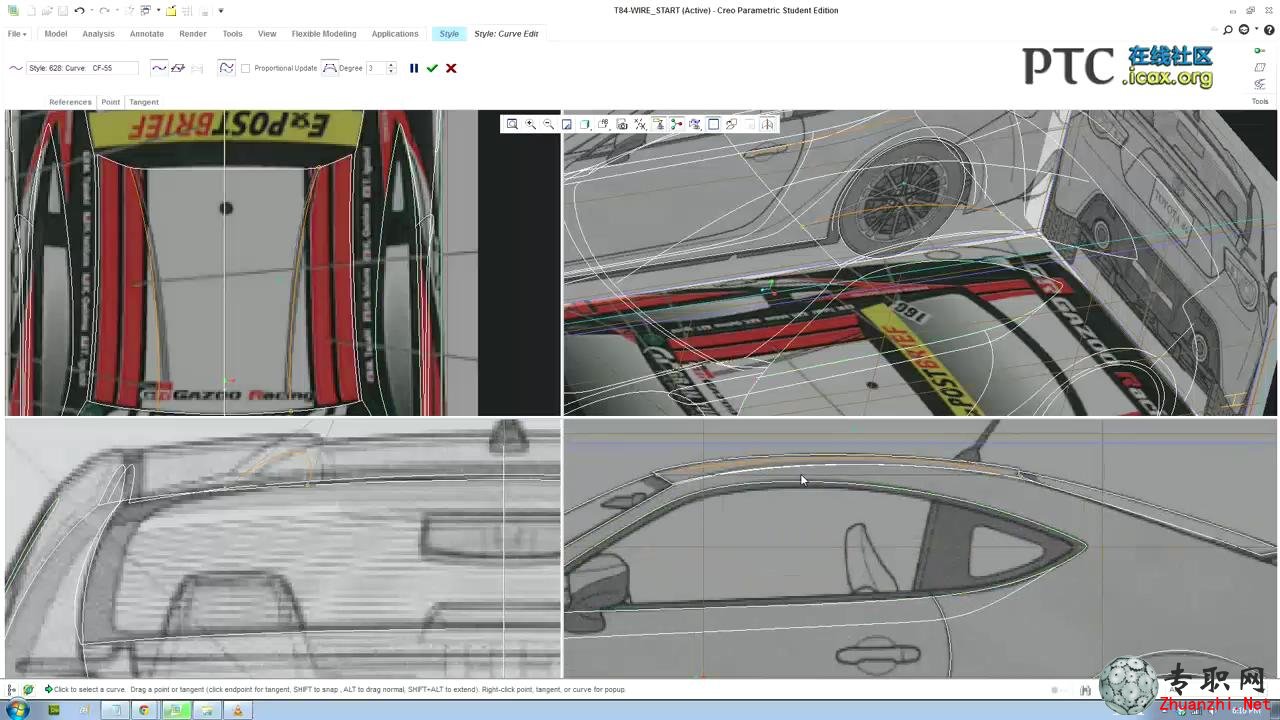Switch to the Render ribbon tab

(x=193, y=34)
